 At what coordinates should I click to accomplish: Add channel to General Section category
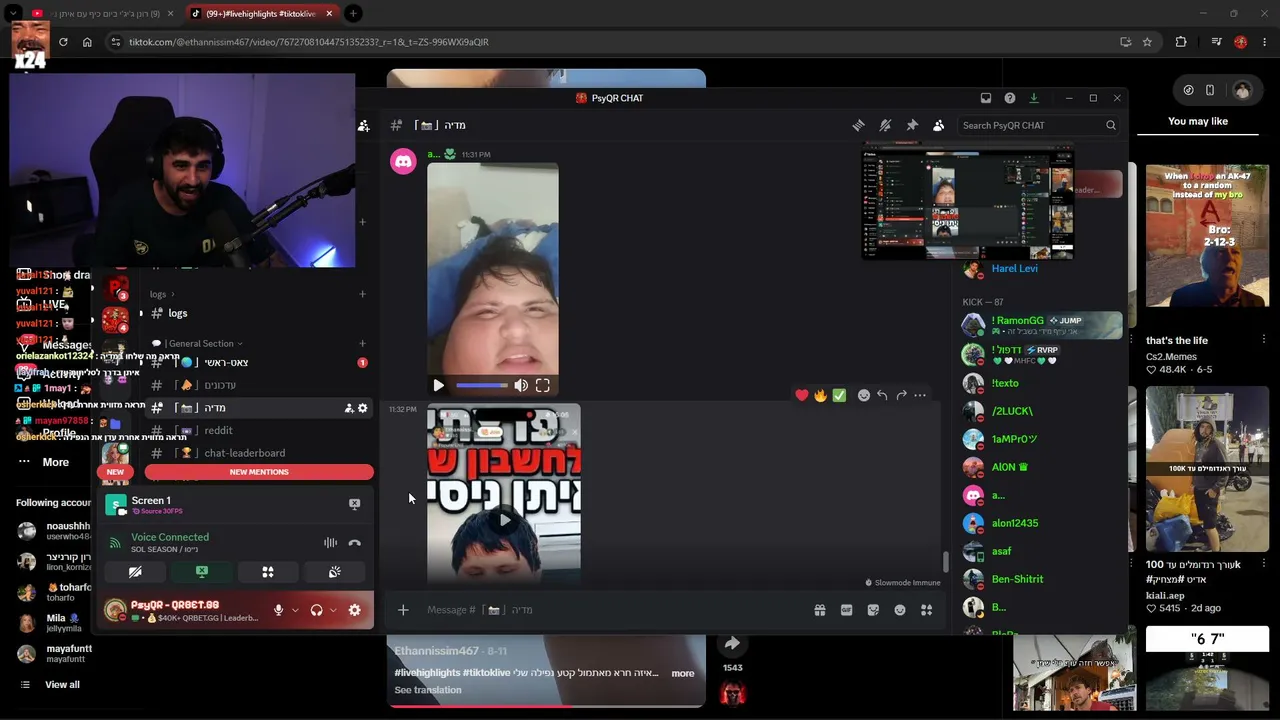pos(362,344)
